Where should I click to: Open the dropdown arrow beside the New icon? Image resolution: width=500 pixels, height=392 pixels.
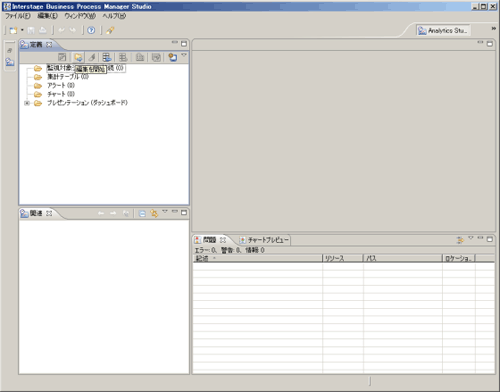click(22, 30)
